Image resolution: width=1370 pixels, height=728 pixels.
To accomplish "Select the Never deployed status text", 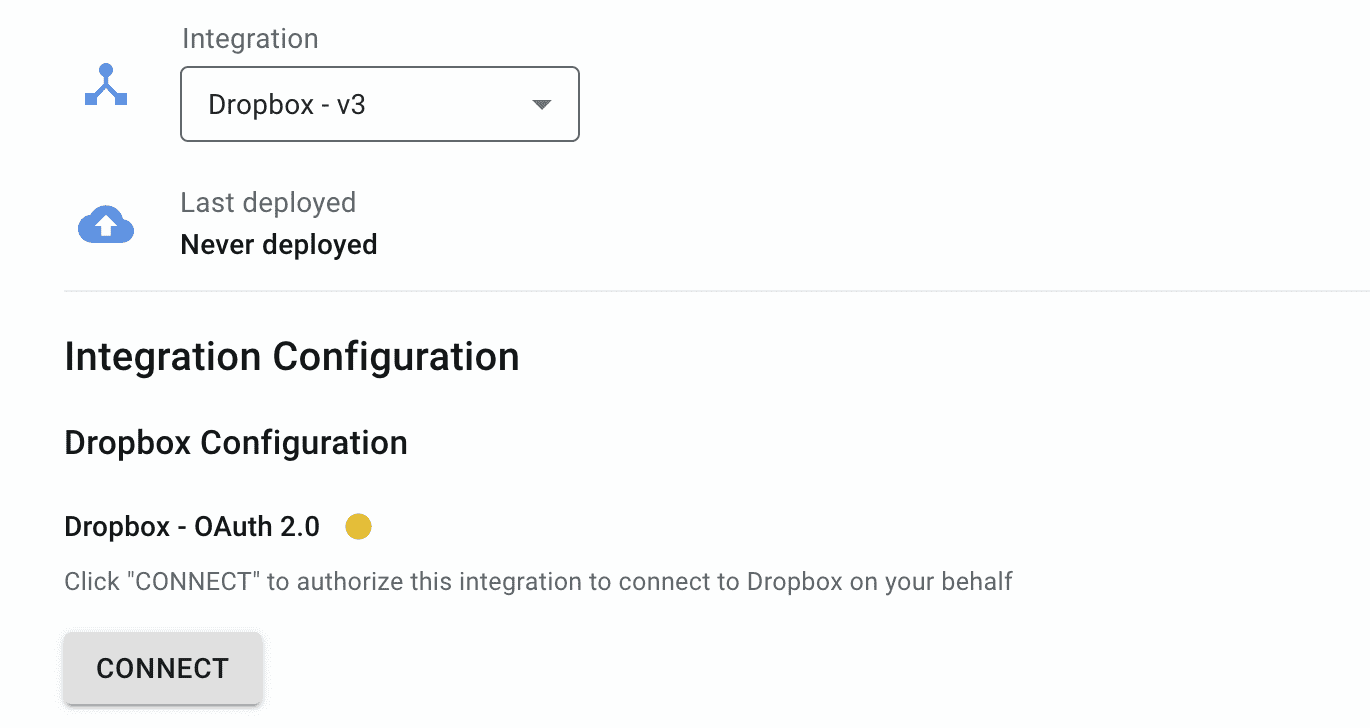I will 279,245.
